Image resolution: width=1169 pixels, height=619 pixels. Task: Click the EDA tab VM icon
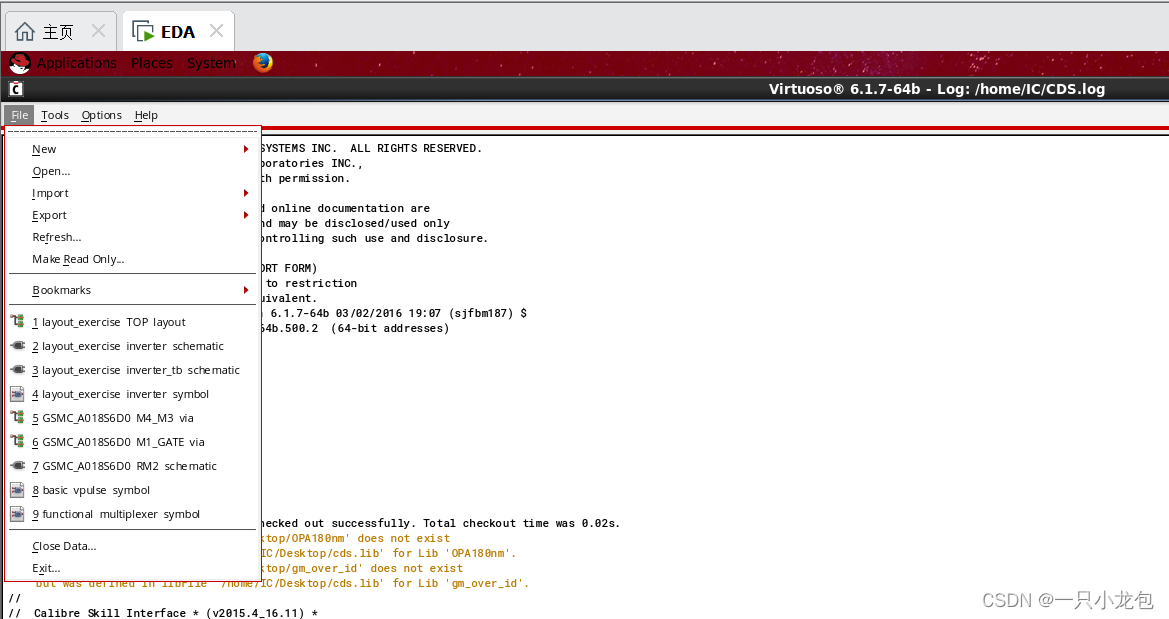(x=142, y=31)
